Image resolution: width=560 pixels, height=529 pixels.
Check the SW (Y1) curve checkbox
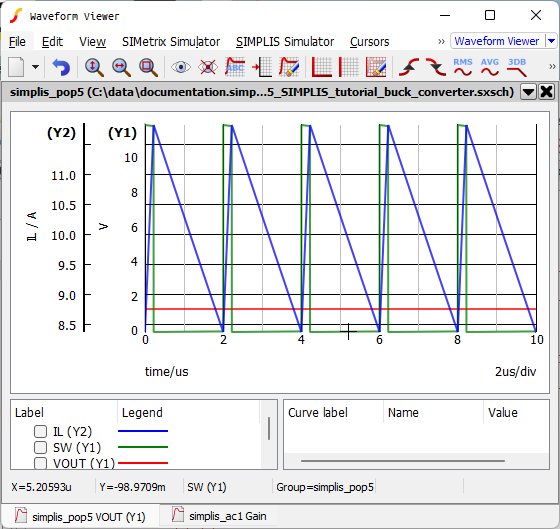40,447
